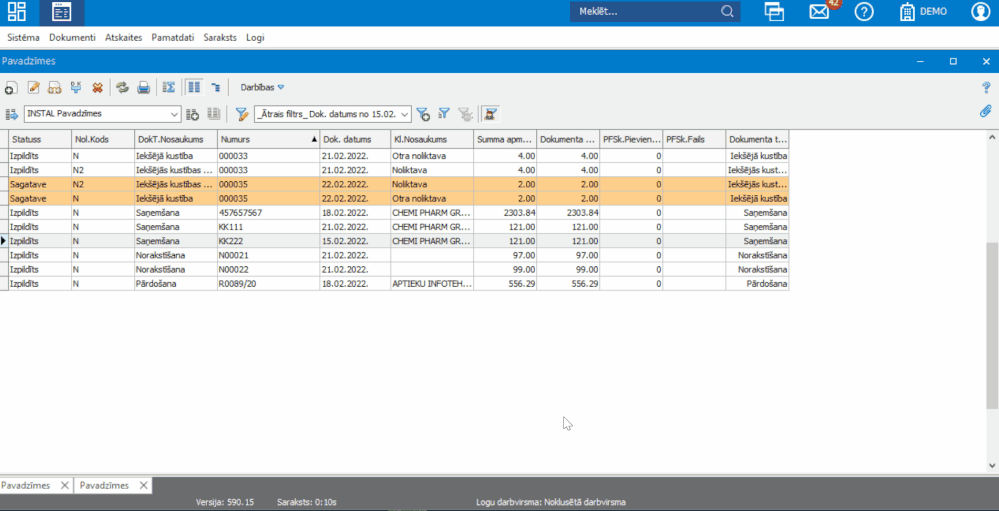Click the sigma totals icon
Image resolution: width=999 pixels, height=511 pixels.
pos(169,88)
